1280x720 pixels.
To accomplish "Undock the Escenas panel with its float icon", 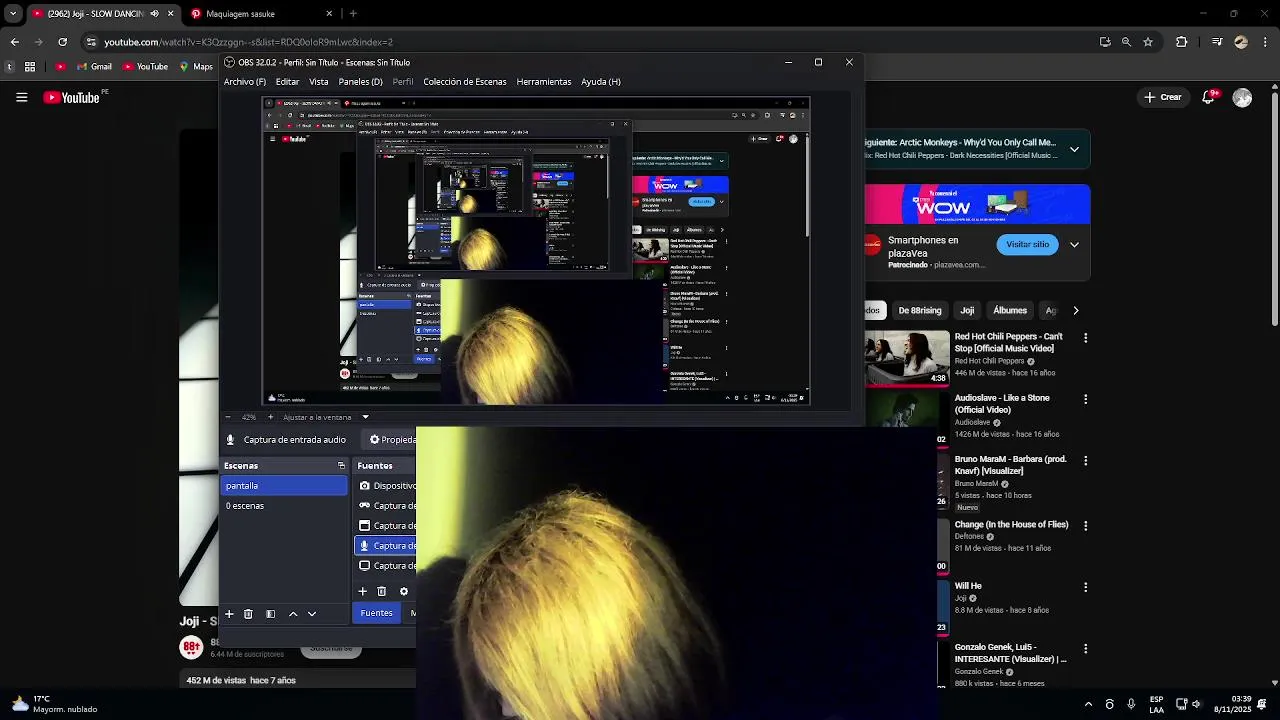I will (x=341, y=466).
